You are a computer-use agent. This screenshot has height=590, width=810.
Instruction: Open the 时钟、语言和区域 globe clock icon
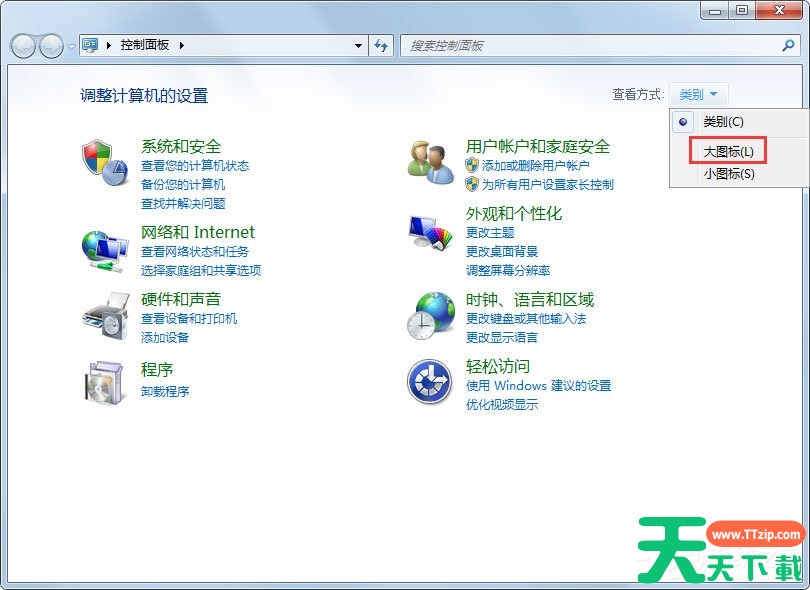click(431, 316)
